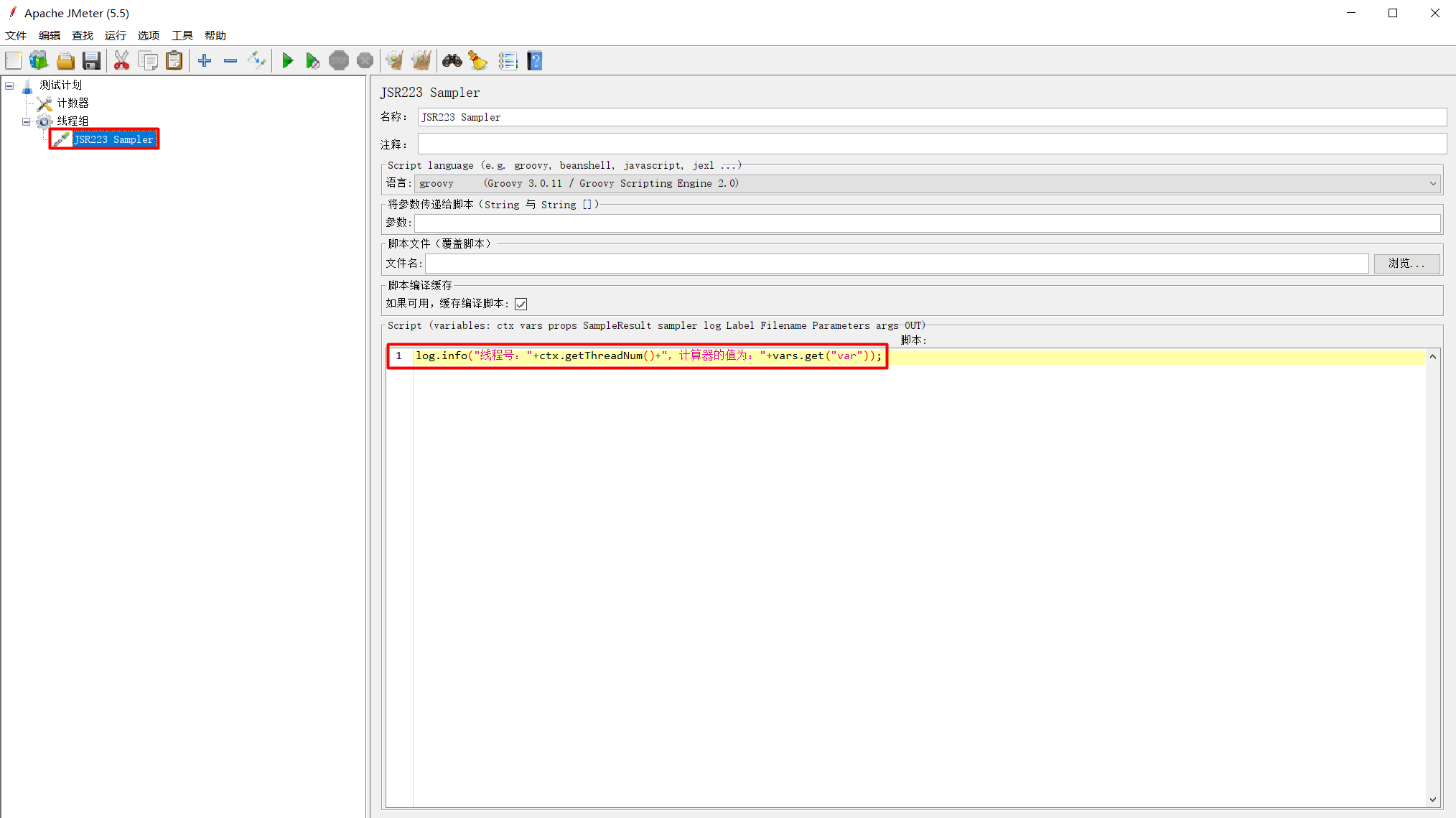This screenshot has height=818, width=1456.
Task: Open search using binoculars icon
Action: (452, 60)
